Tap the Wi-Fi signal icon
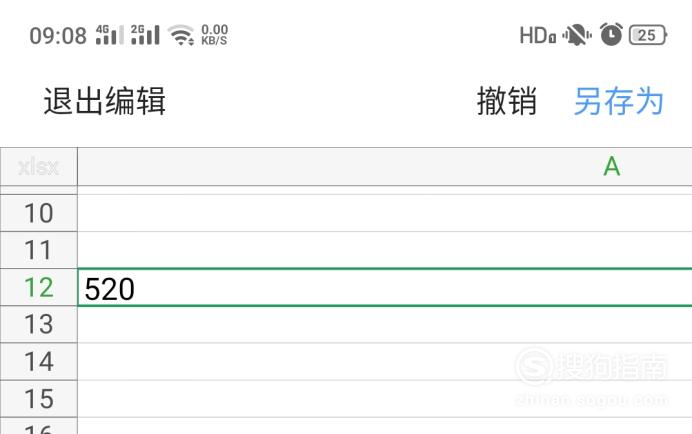 tap(181, 35)
